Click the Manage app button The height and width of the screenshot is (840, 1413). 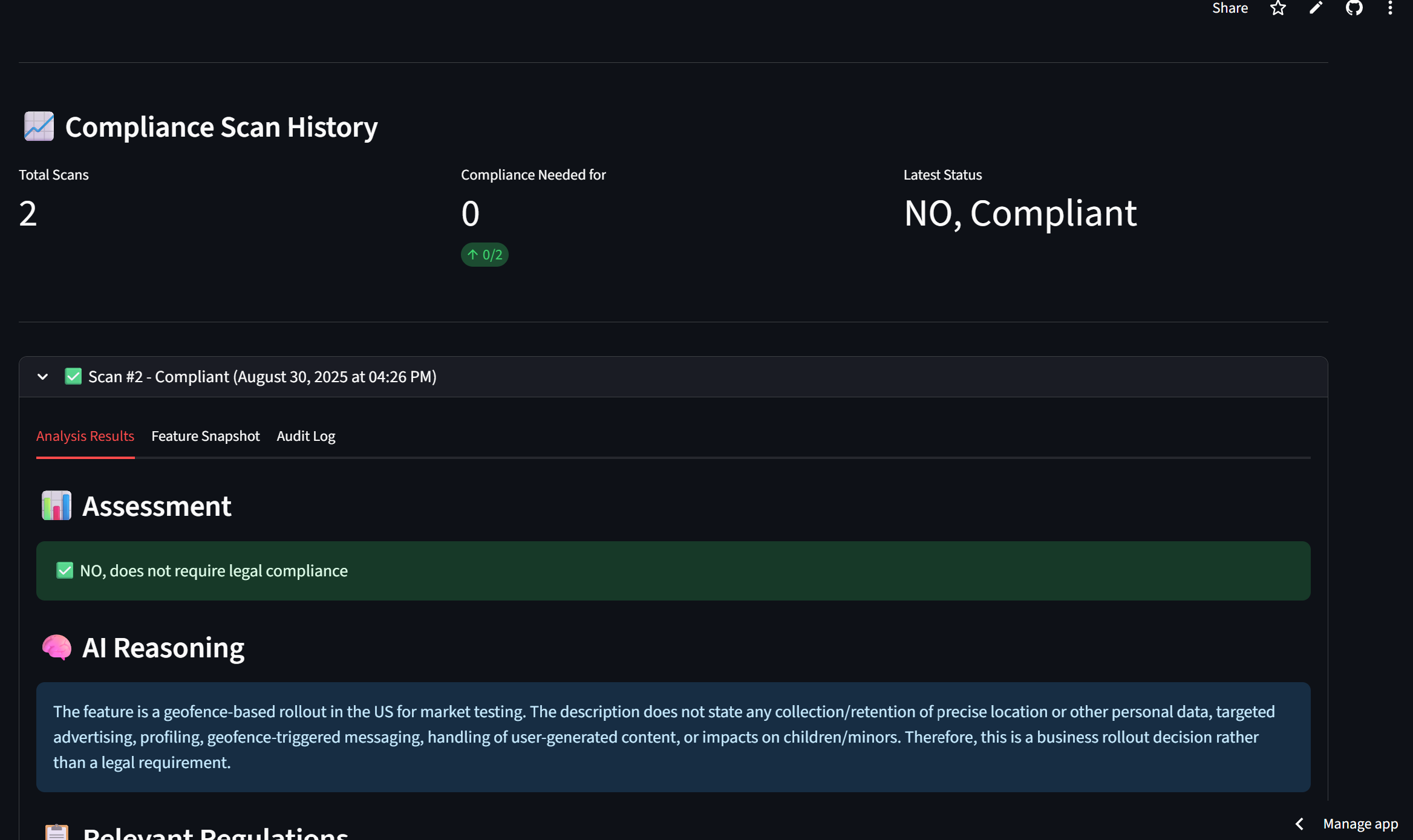coord(1360,824)
